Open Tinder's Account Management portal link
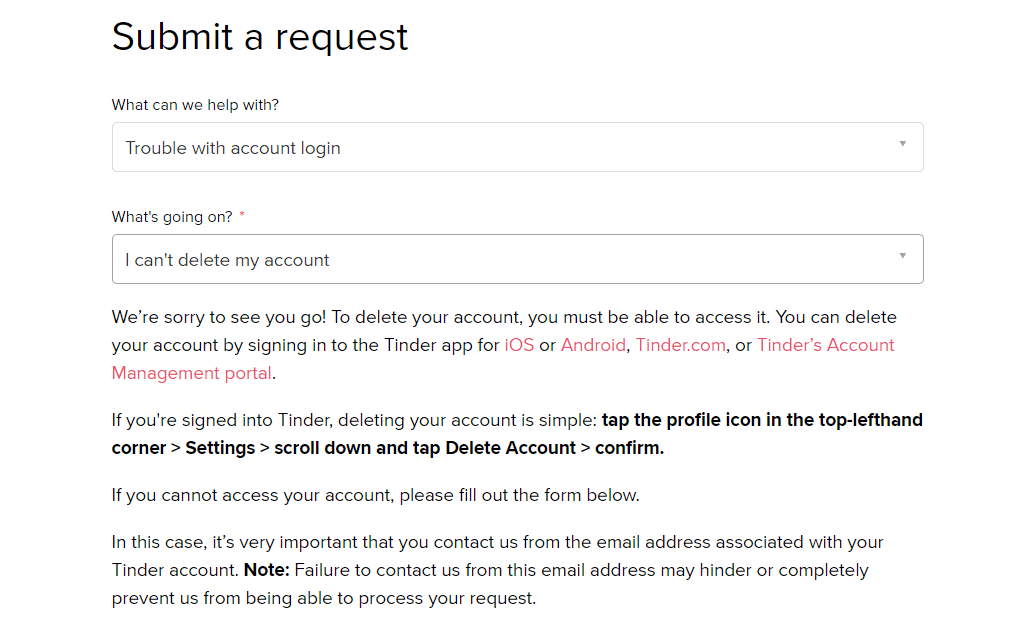The height and width of the screenshot is (627, 1023). coord(825,345)
